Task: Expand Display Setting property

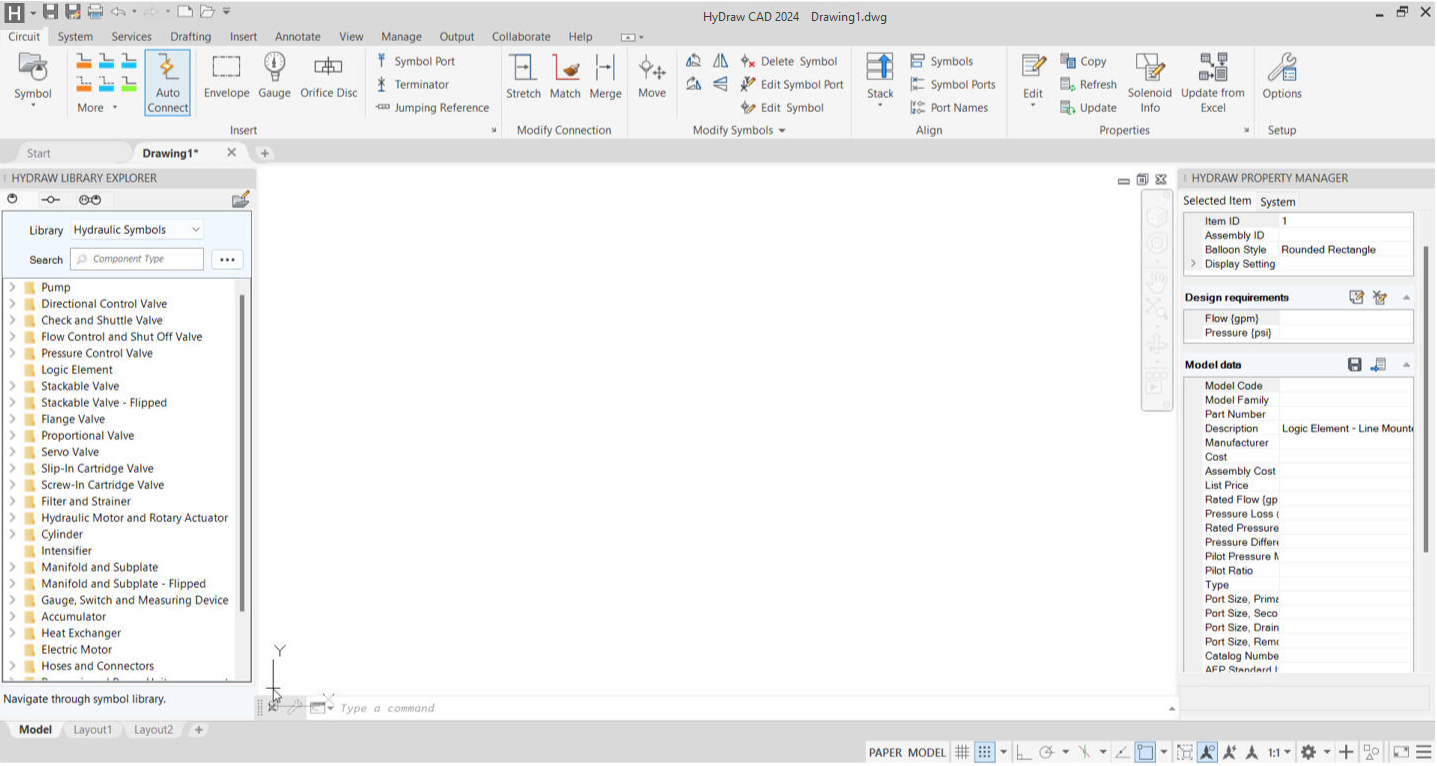Action: point(1193,264)
